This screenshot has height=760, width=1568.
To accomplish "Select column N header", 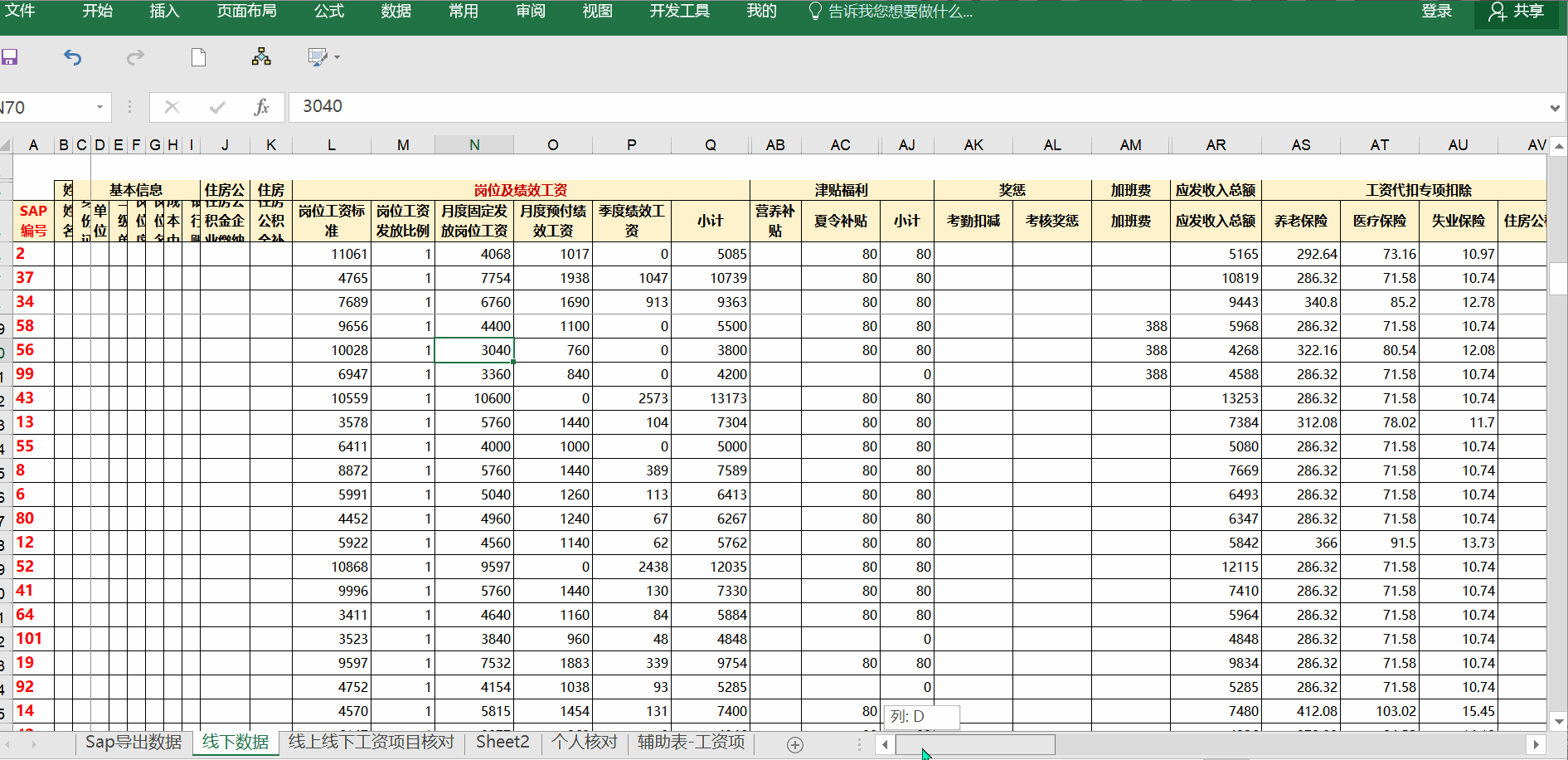I will (474, 145).
